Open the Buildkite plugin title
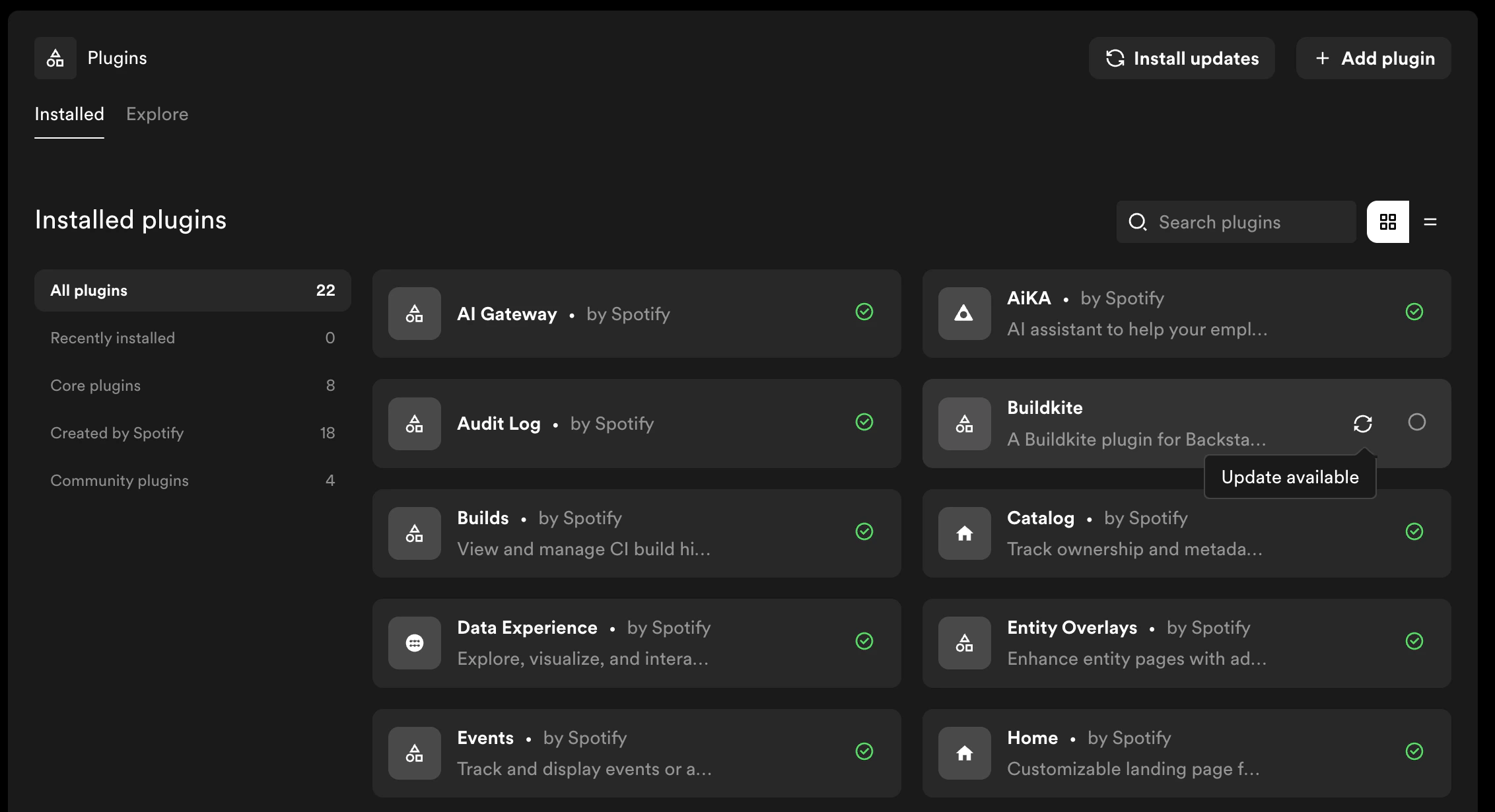 [1045, 408]
